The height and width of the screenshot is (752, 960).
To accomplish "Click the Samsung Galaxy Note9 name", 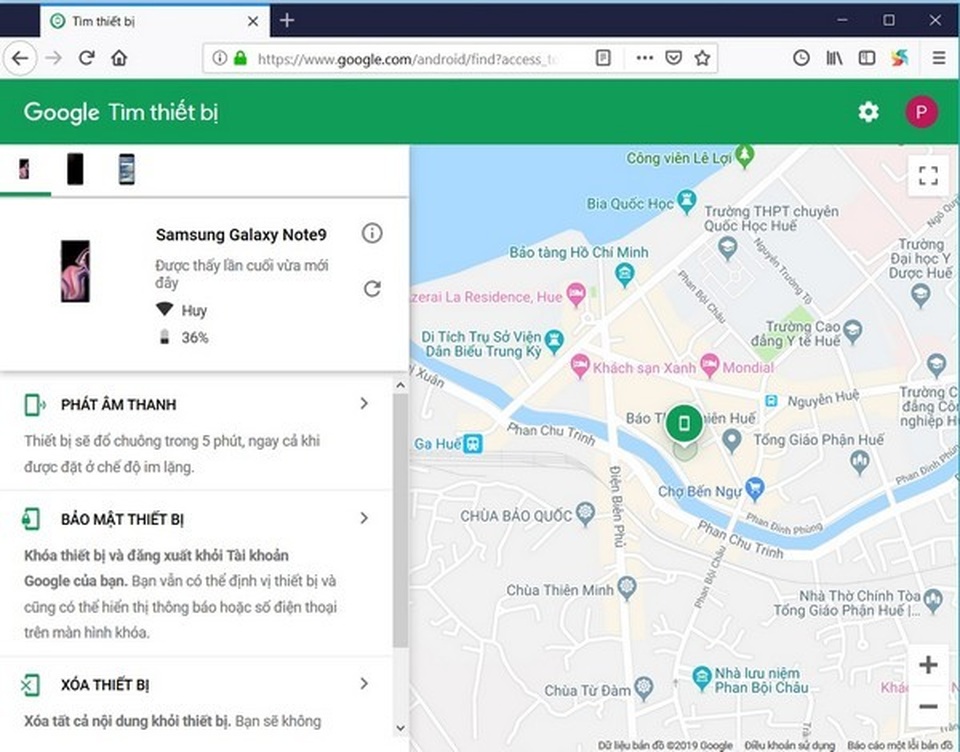I will 241,235.
